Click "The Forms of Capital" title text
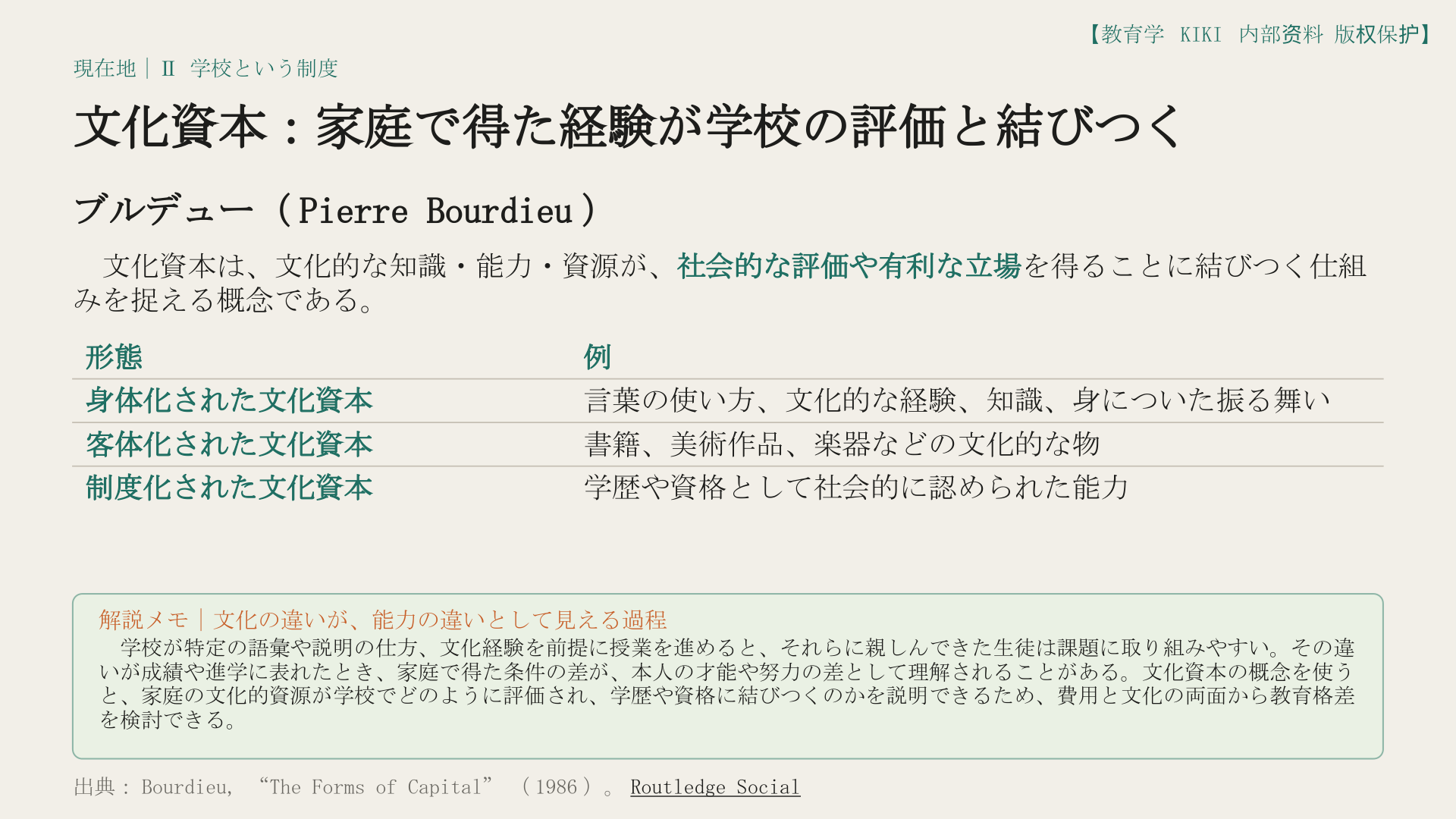The height and width of the screenshot is (819, 1456). pos(375,787)
